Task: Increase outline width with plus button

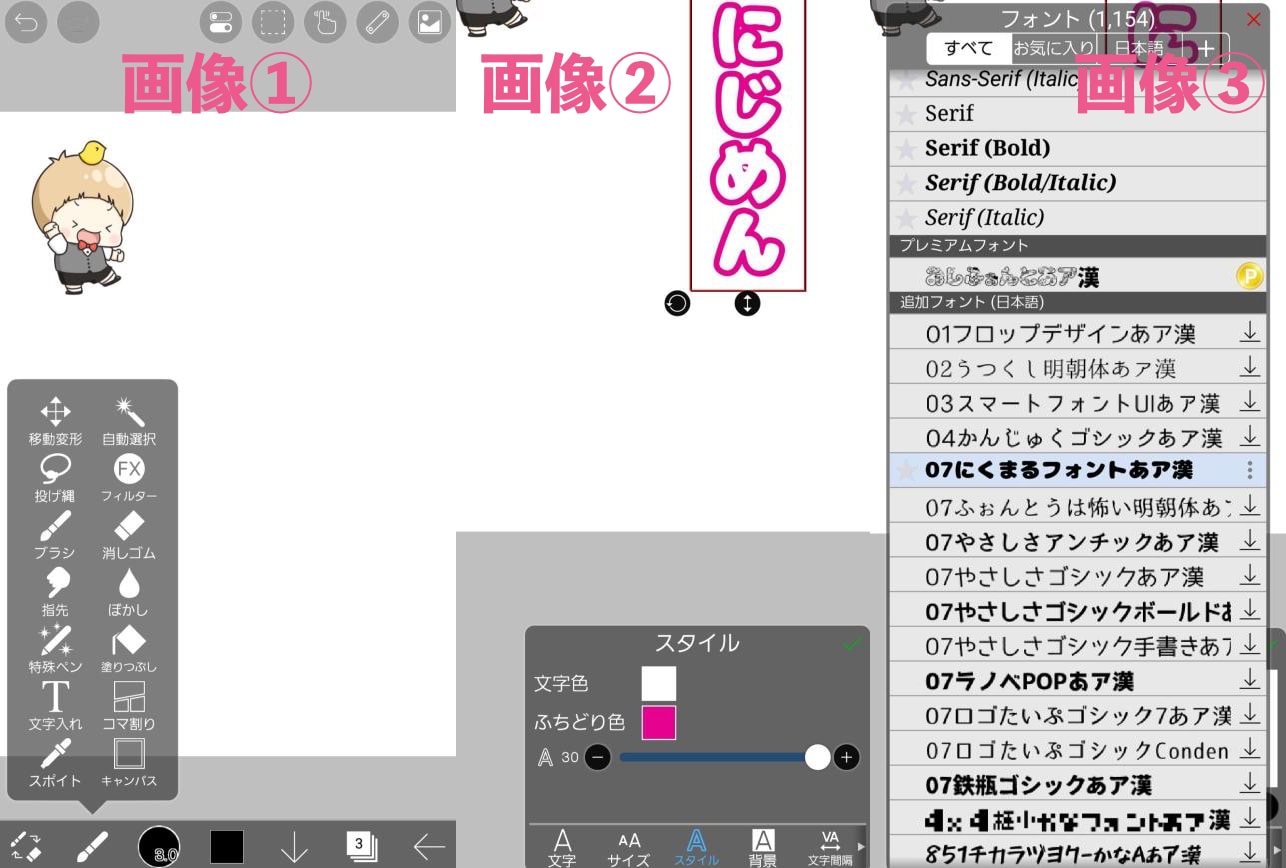Action: (847, 757)
